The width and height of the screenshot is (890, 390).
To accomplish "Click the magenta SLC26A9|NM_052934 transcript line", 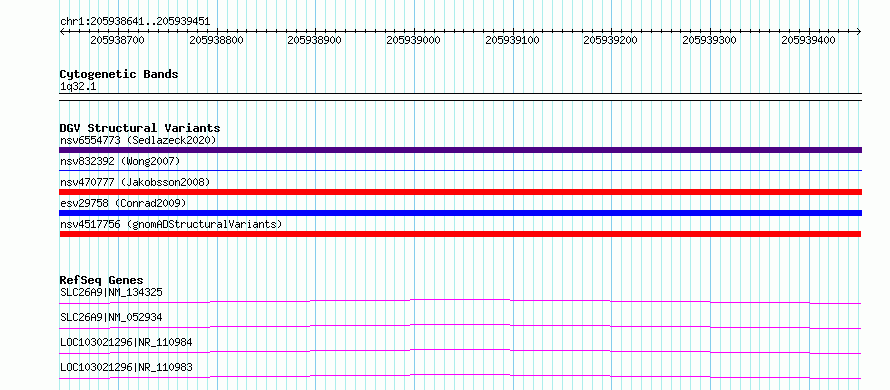I will [460, 326].
